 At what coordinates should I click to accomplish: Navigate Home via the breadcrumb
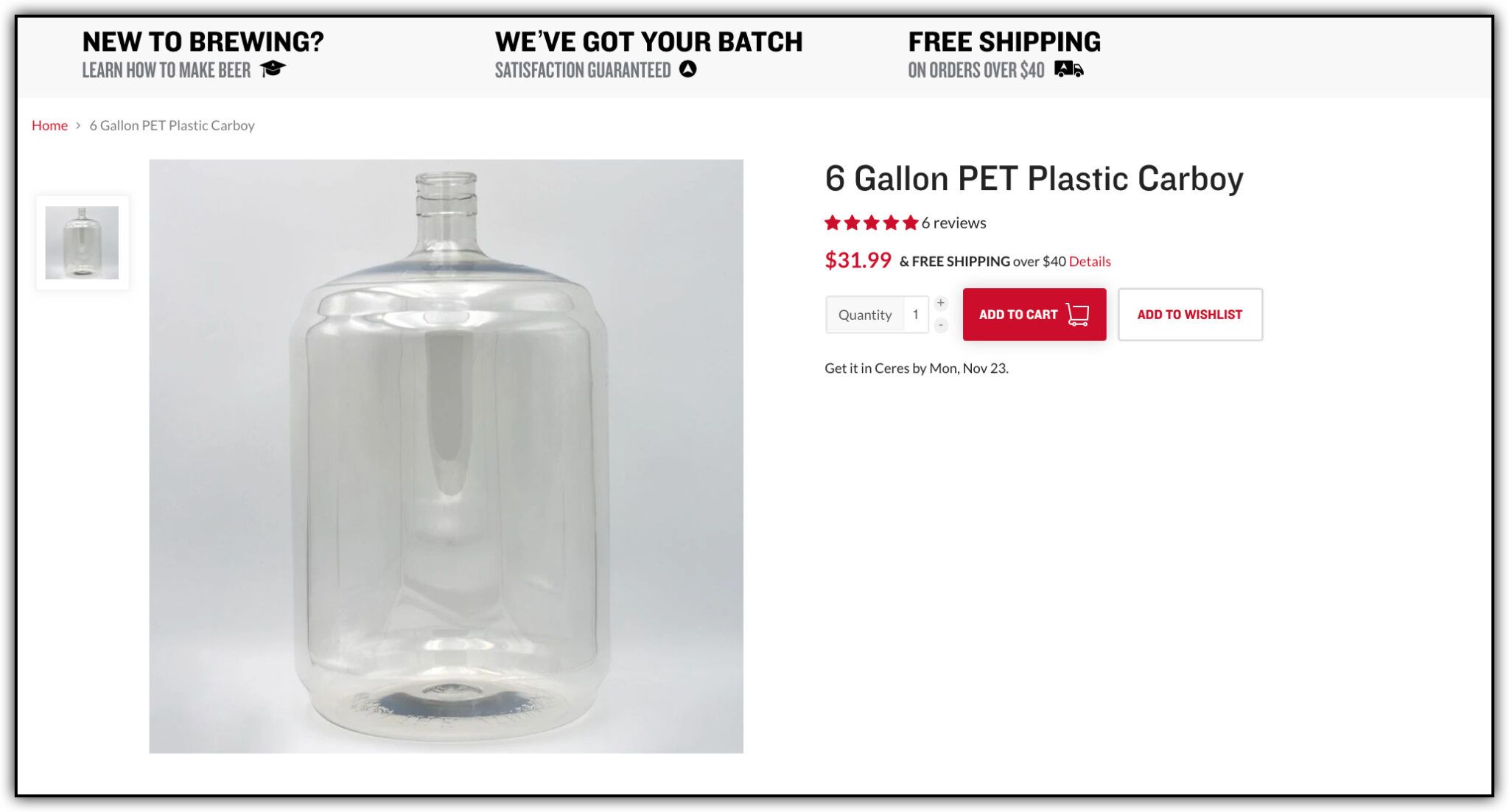[49, 125]
